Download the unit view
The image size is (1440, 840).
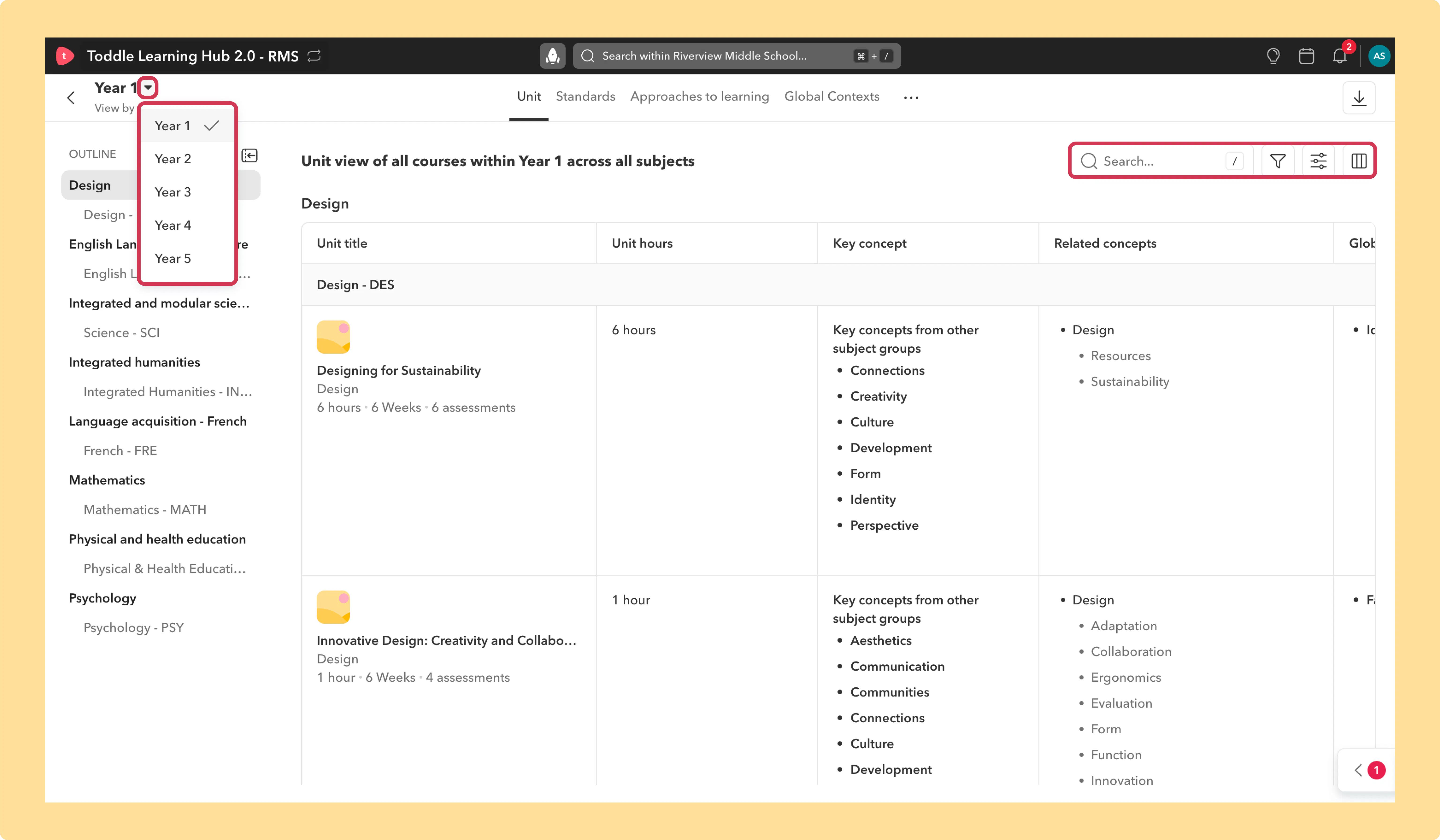tap(1359, 98)
